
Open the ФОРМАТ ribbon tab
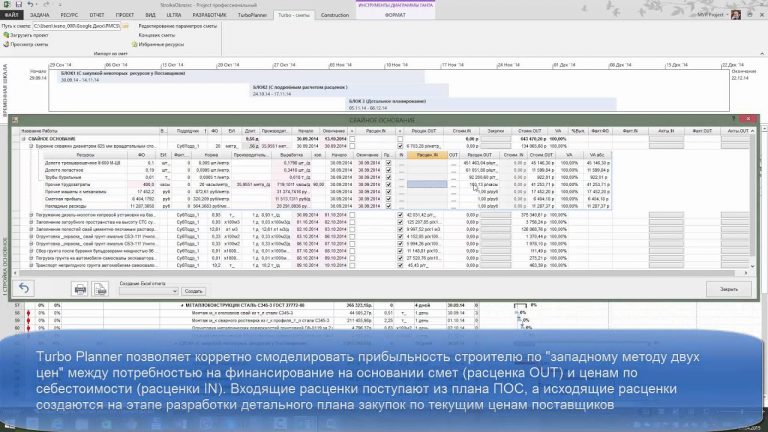pyautogui.click(x=395, y=15)
